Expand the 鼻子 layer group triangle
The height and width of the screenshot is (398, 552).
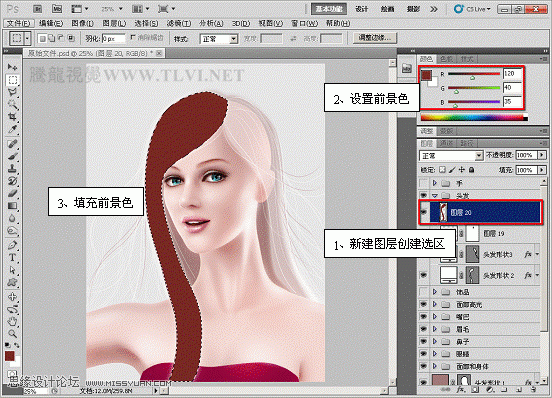click(x=435, y=341)
